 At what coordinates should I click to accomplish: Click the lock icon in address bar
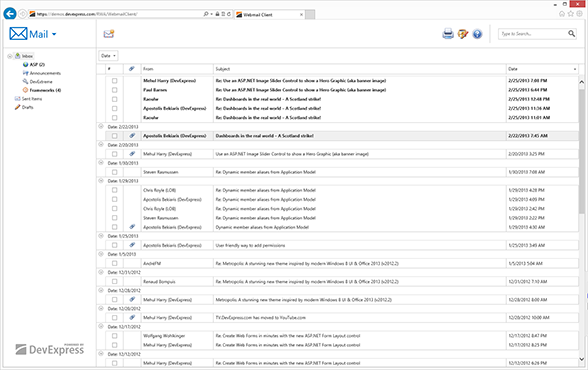pyautogui.click(x=217, y=14)
